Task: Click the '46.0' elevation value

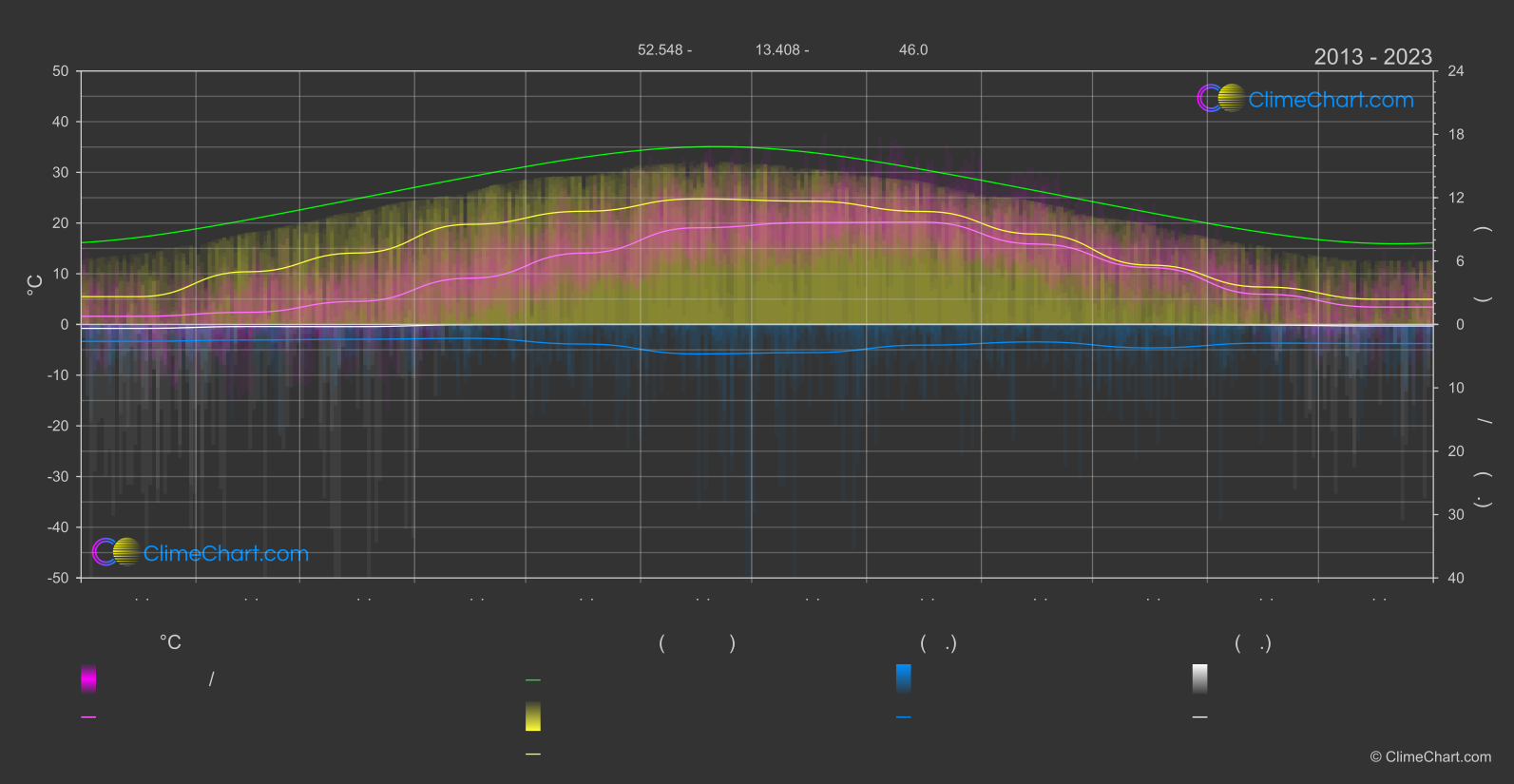Action: [x=913, y=49]
